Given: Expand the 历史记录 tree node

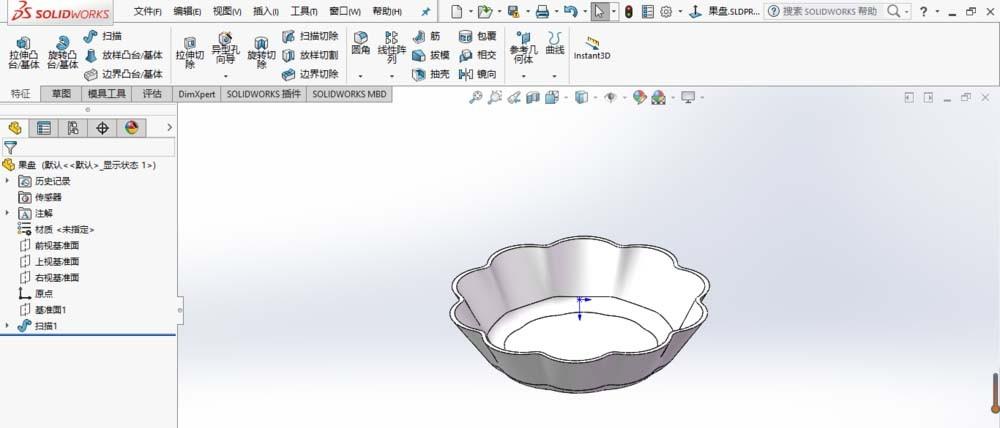Looking at the screenshot, I should (x=8, y=181).
